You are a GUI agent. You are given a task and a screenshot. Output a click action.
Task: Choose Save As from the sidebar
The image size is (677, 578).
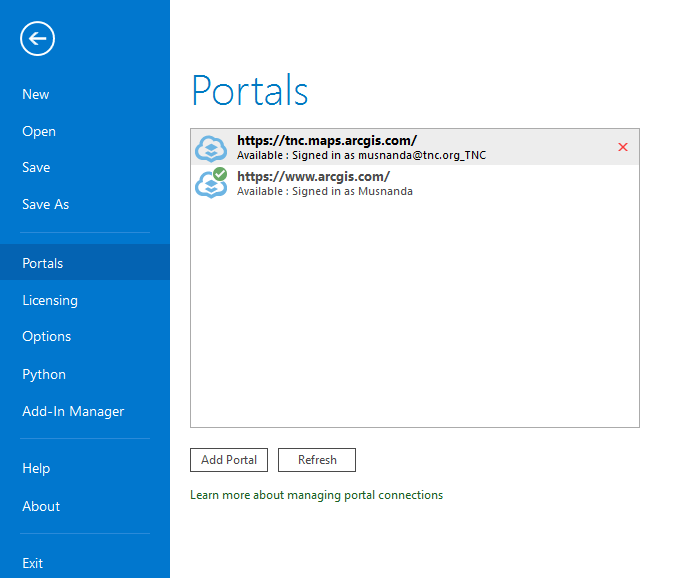click(x=46, y=204)
